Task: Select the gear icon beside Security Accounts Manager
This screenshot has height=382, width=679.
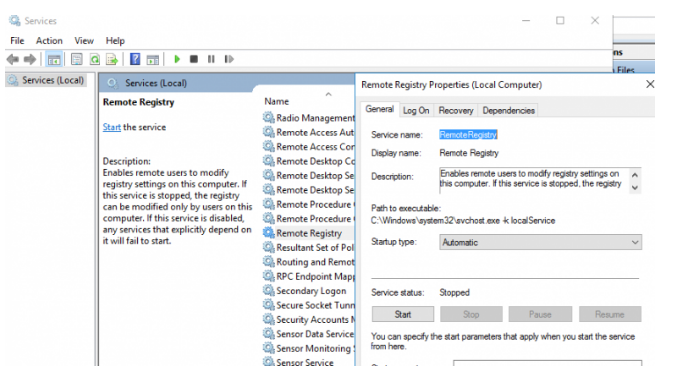Action: tap(269, 319)
